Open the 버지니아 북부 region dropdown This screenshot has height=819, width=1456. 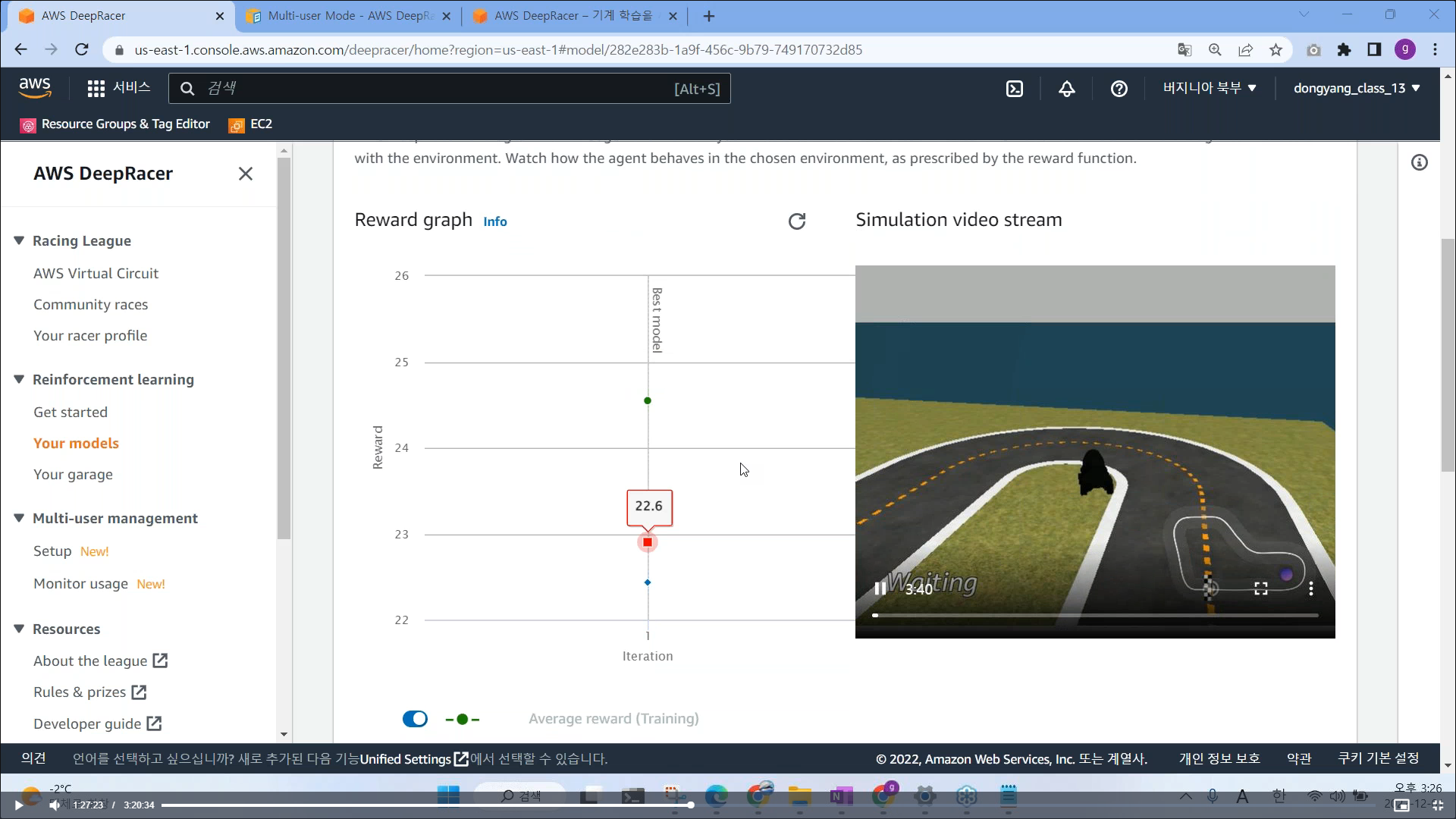pos(1210,88)
